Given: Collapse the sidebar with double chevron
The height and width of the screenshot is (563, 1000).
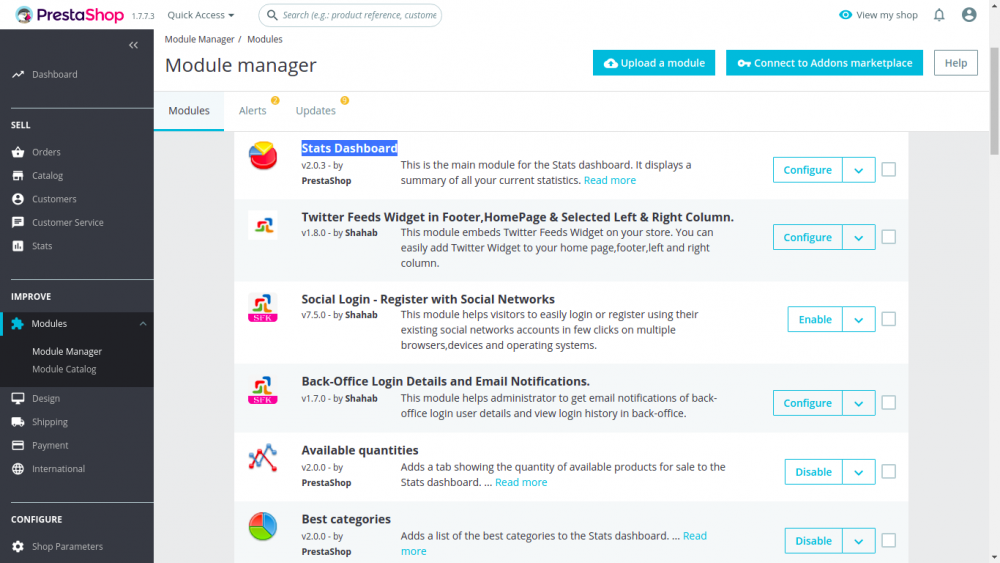Looking at the screenshot, I should (x=133, y=45).
